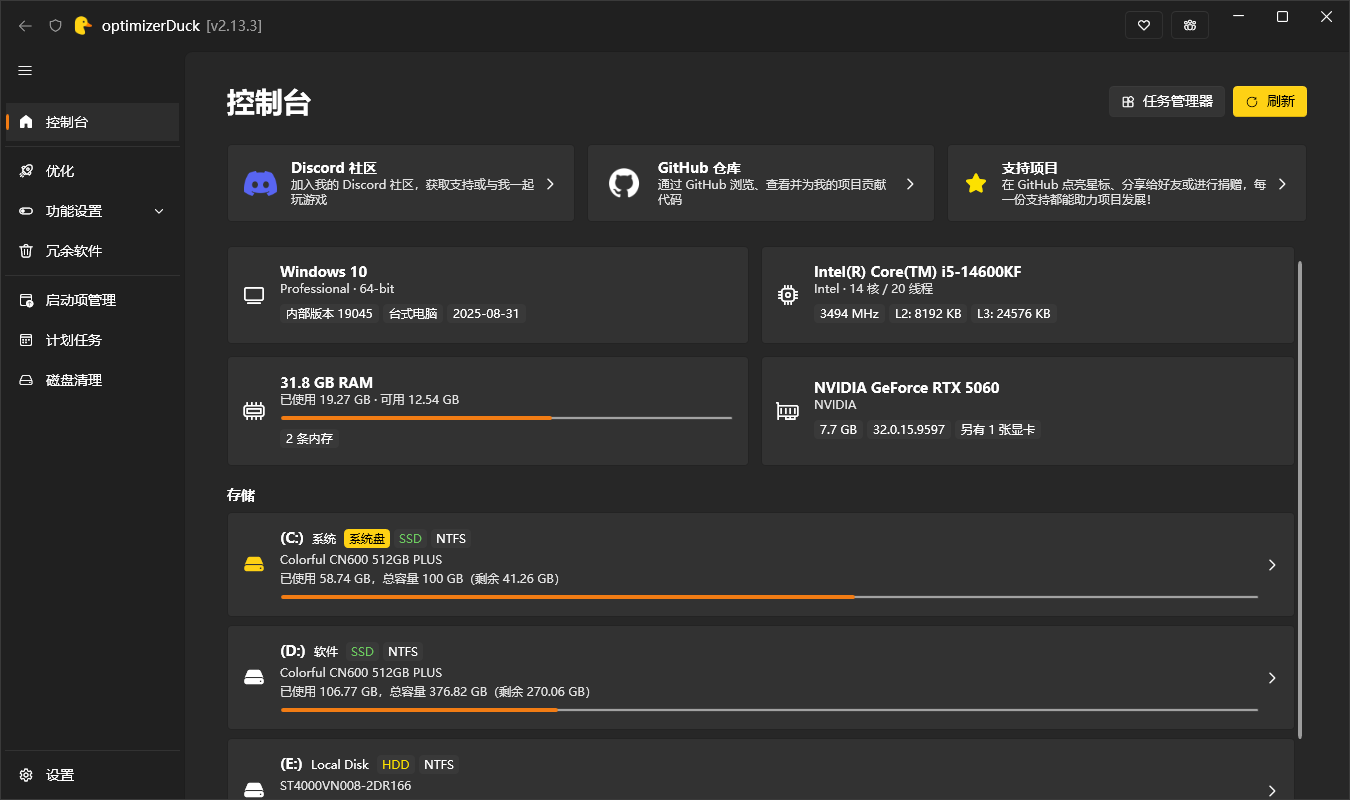Expand the C: system drive details chevron
The height and width of the screenshot is (800, 1350).
coord(1272,565)
